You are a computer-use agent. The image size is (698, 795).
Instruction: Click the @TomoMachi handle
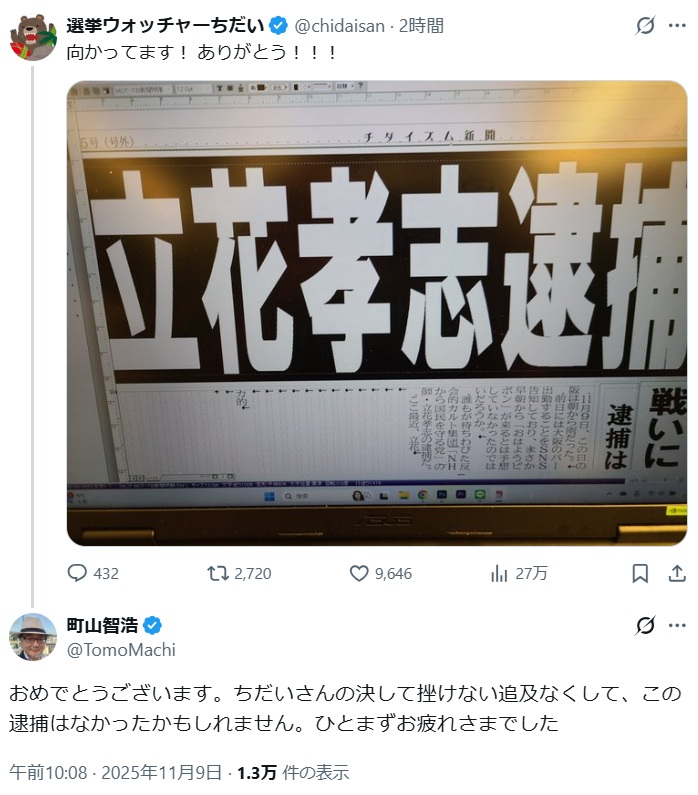click(x=121, y=649)
